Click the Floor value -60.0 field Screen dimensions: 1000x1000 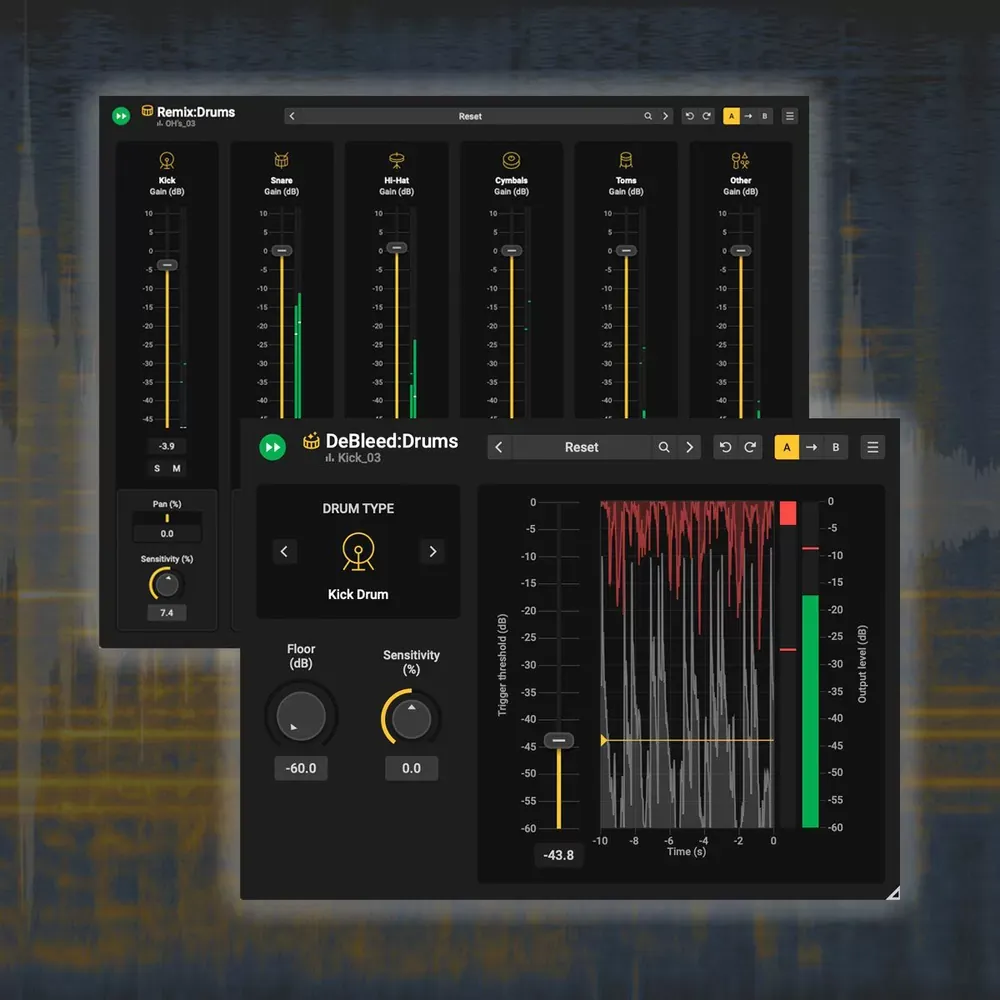click(301, 768)
